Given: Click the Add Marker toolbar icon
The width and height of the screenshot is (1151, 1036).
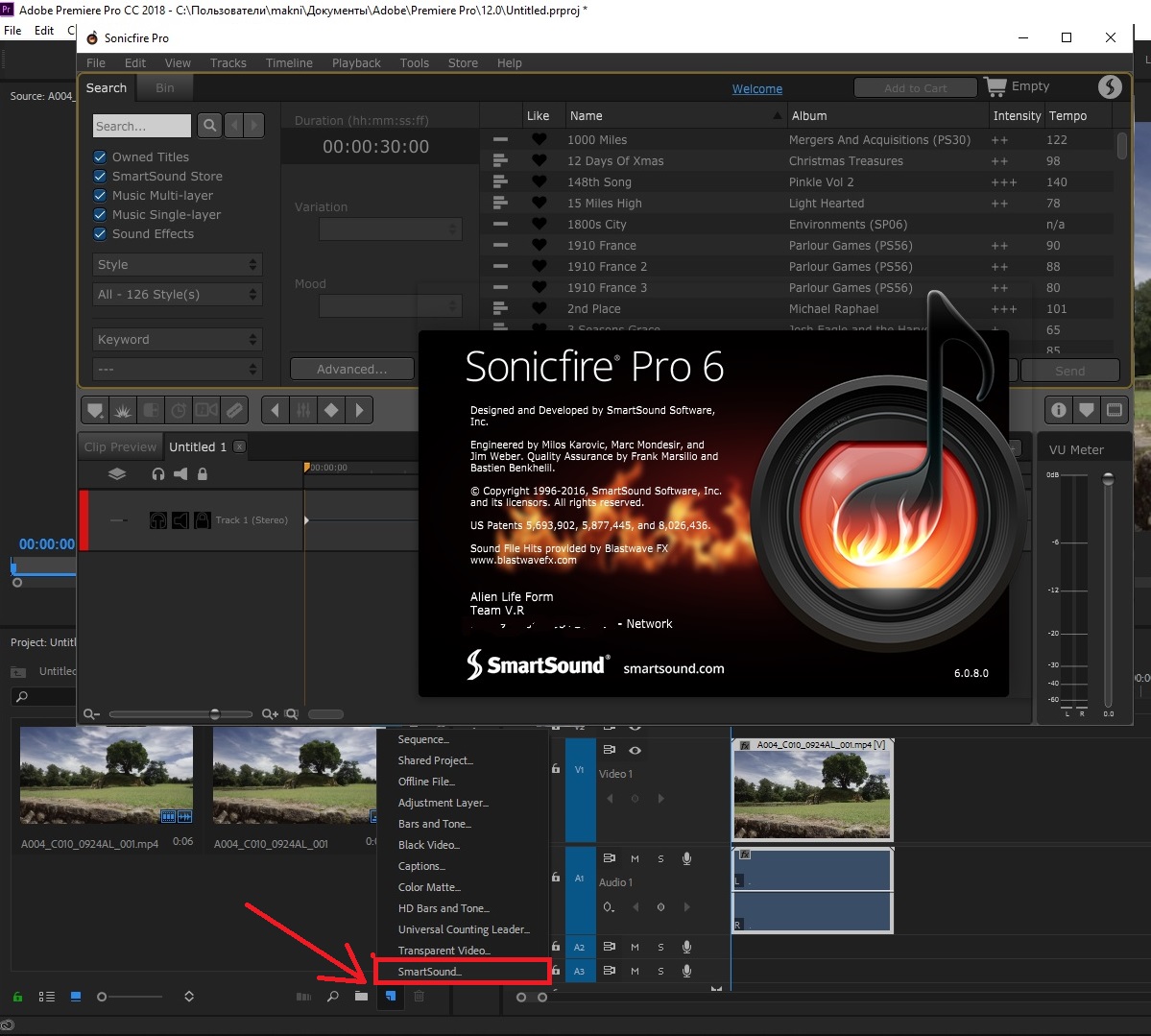Looking at the screenshot, I should point(95,410).
